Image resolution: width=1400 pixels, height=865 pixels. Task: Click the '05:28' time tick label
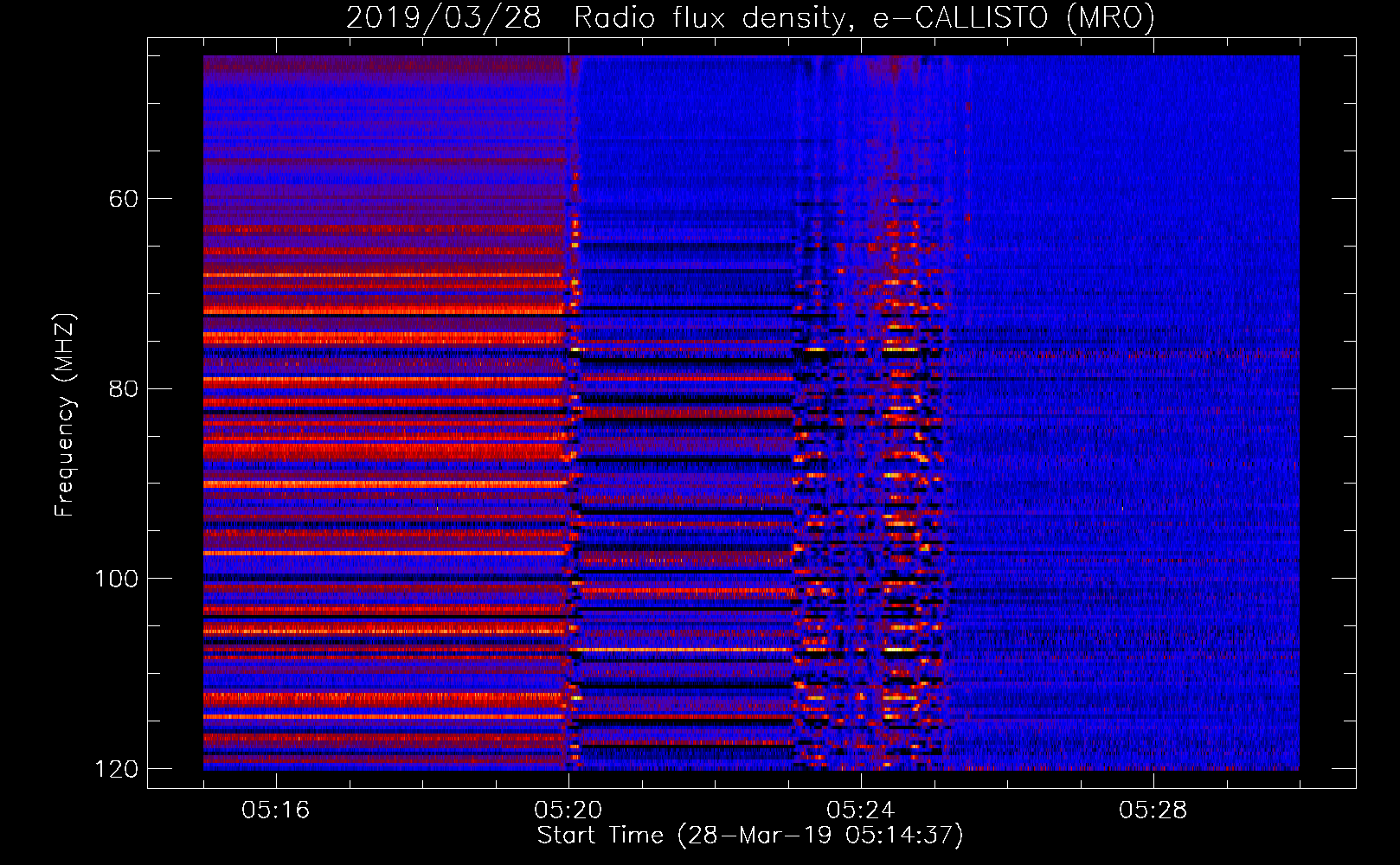click(x=1153, y=810)
